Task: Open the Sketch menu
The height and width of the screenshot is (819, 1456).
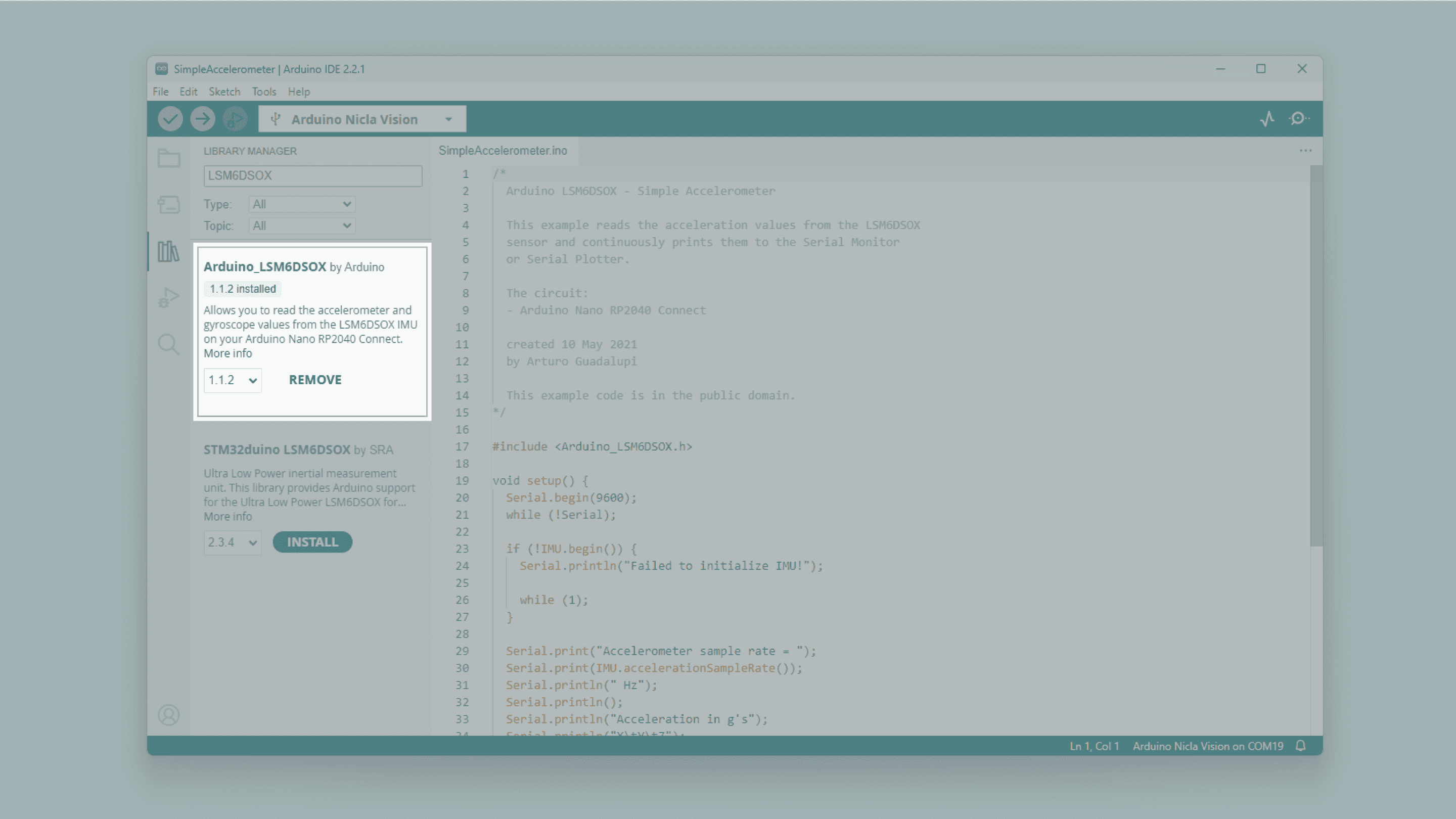Action: coord(224,92)
